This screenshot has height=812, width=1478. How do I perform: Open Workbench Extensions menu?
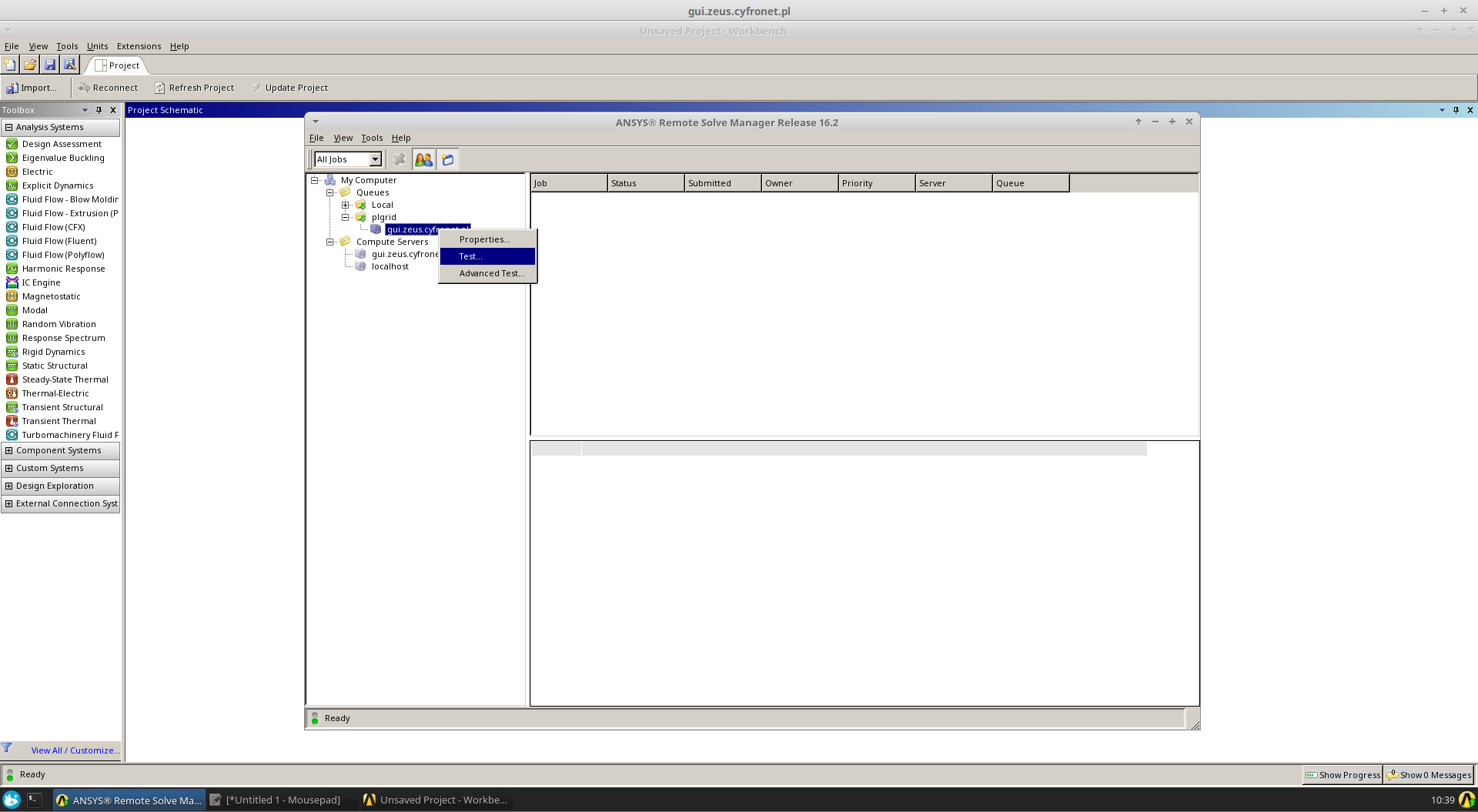[139, 46]
